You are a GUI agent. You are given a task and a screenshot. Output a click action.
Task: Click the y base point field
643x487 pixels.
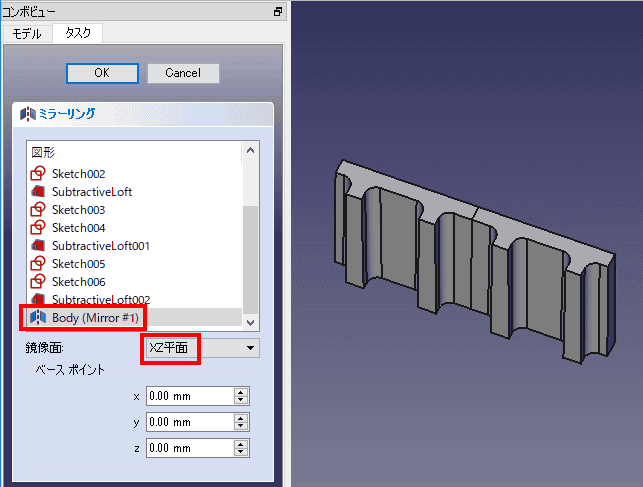(190, 422)
